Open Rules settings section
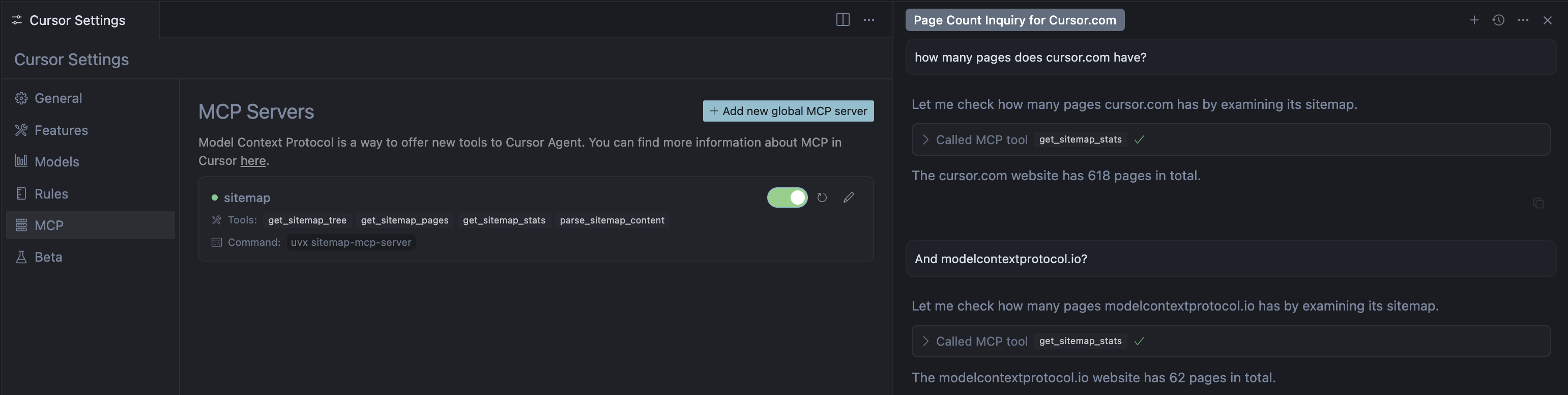 tap(90, 193)
